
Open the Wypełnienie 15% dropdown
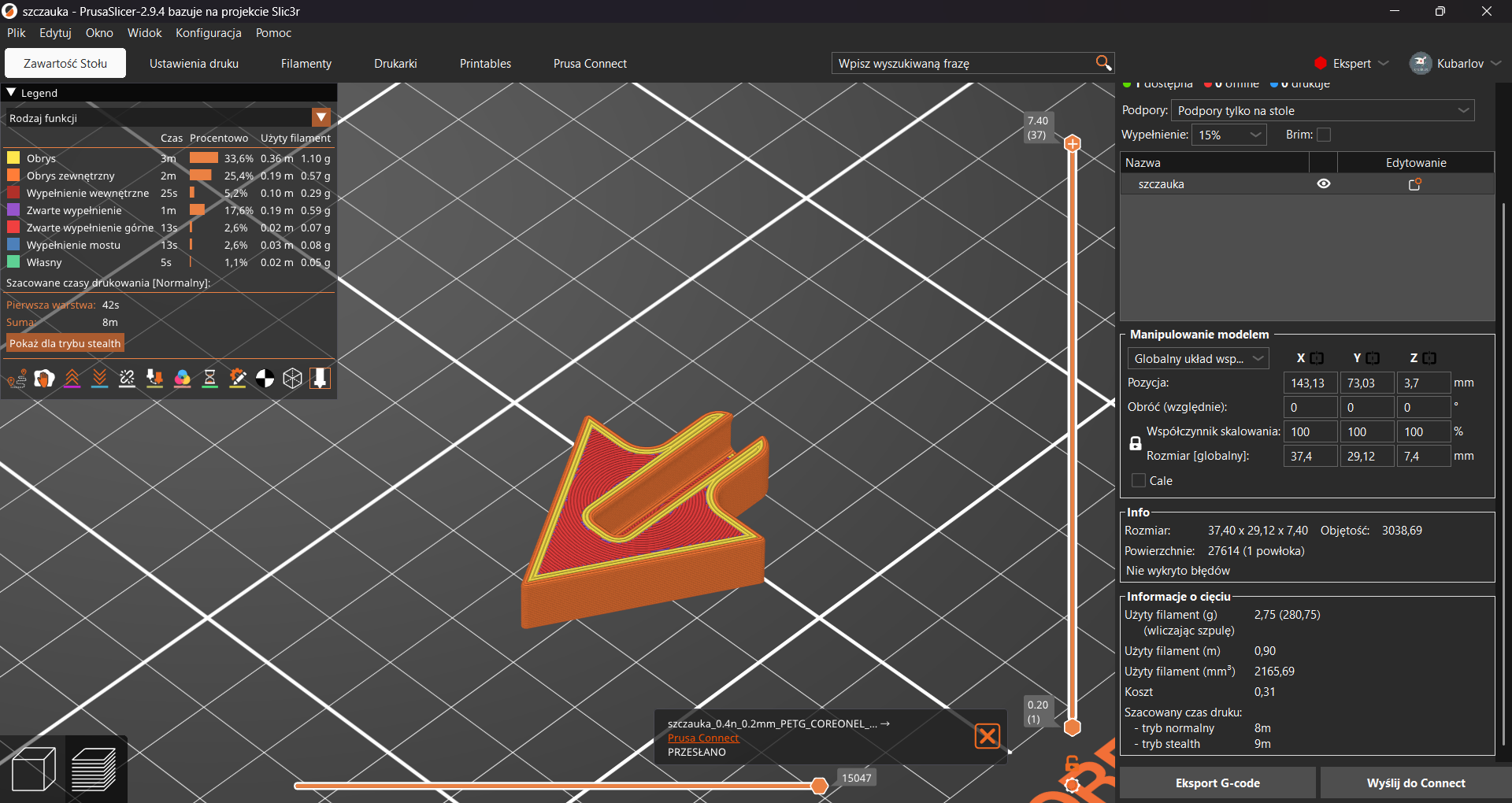(1228, 135)
